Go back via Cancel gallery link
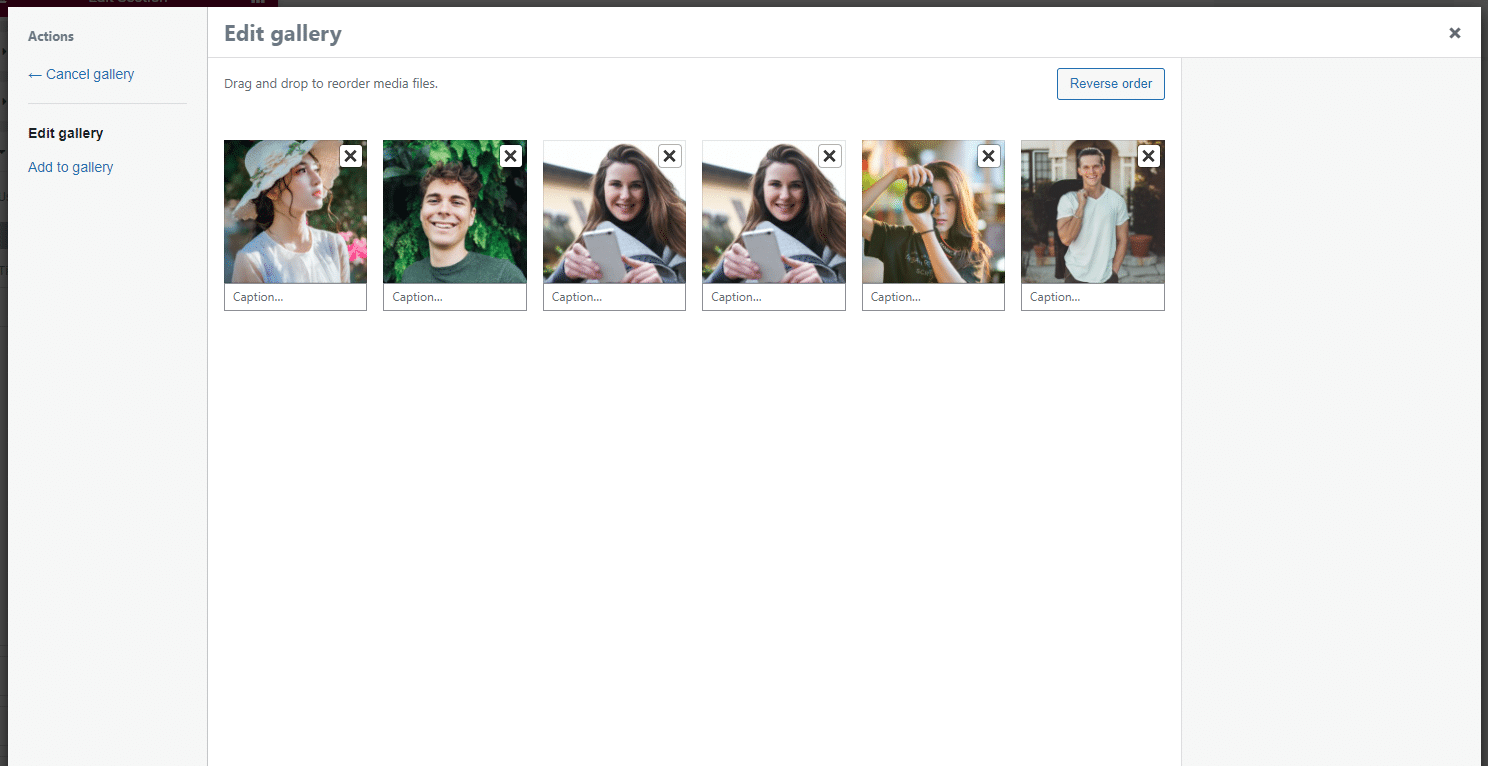The width and height of the screenshot is (1488, 766). (81, 74)
